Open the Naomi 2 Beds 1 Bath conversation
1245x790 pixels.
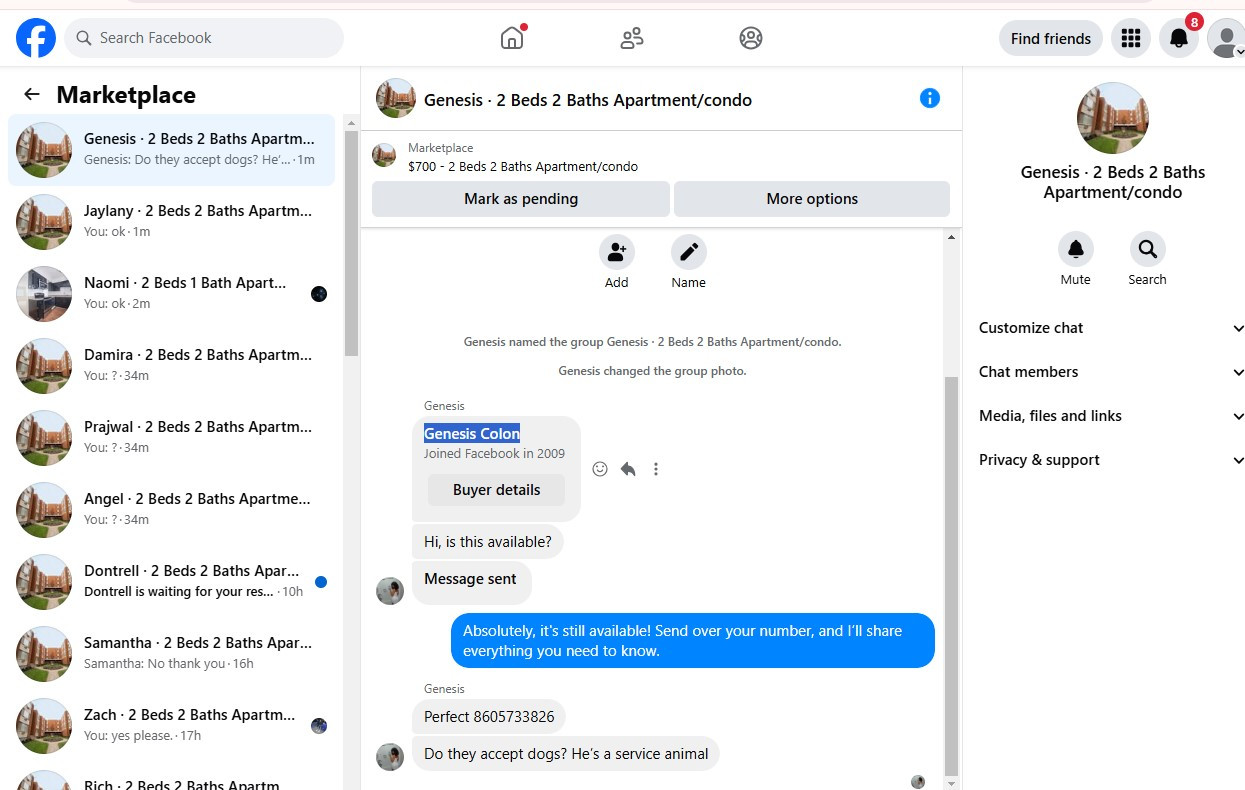click(x=172, y=294)
